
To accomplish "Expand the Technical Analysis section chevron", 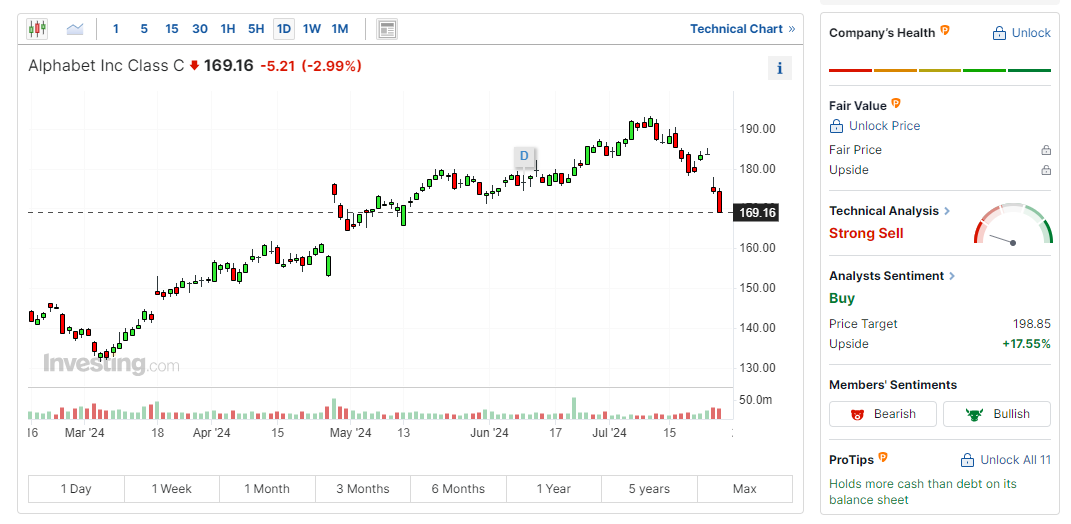I will pyautogui.click(x=947, y=211).
